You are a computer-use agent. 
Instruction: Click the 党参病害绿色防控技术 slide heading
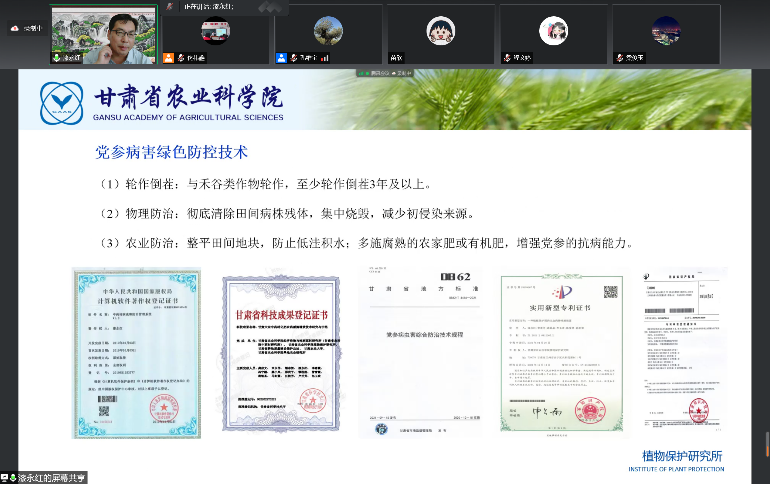171,153
